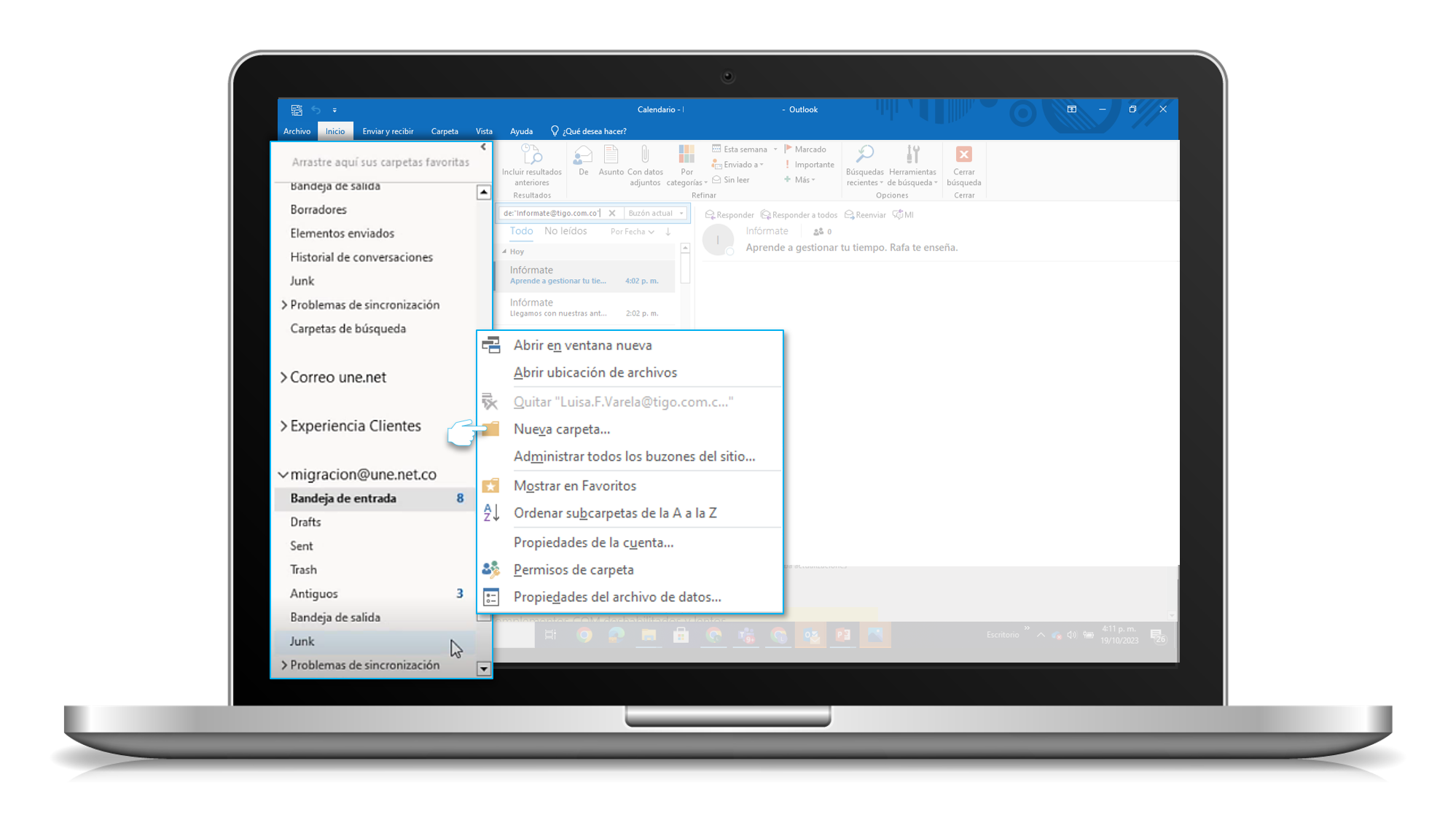
Task: Open the Buzón actual scope dropdown
Action: pos(656,214)
